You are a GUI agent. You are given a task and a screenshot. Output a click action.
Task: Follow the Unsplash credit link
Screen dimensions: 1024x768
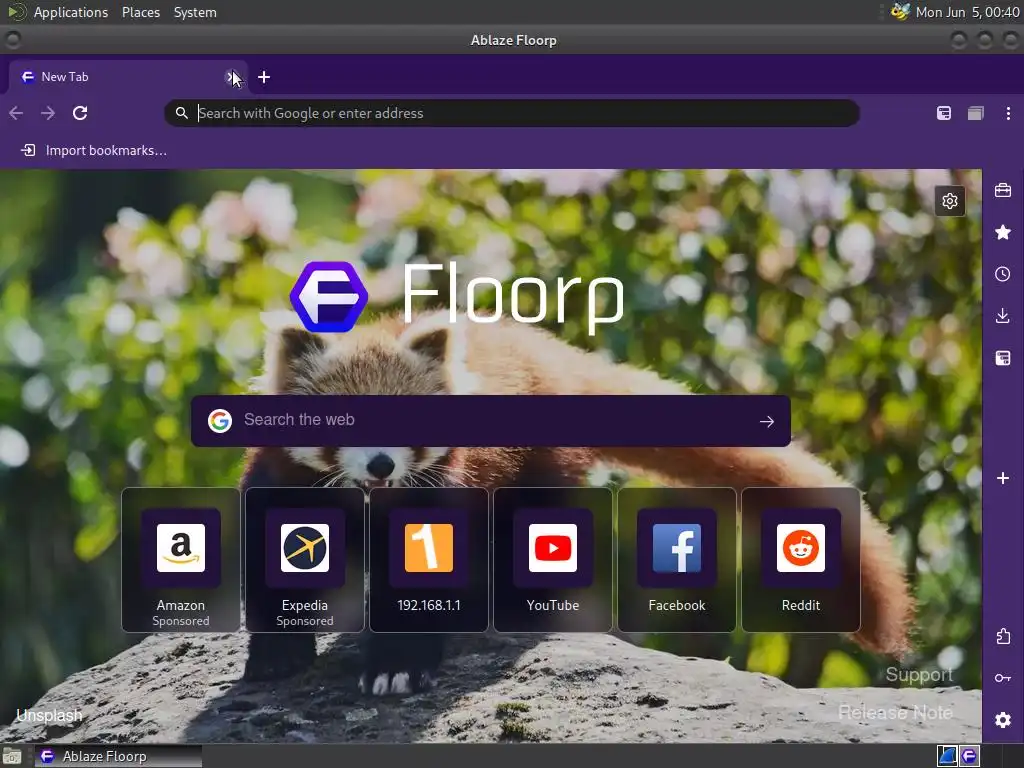click(50, 716)
